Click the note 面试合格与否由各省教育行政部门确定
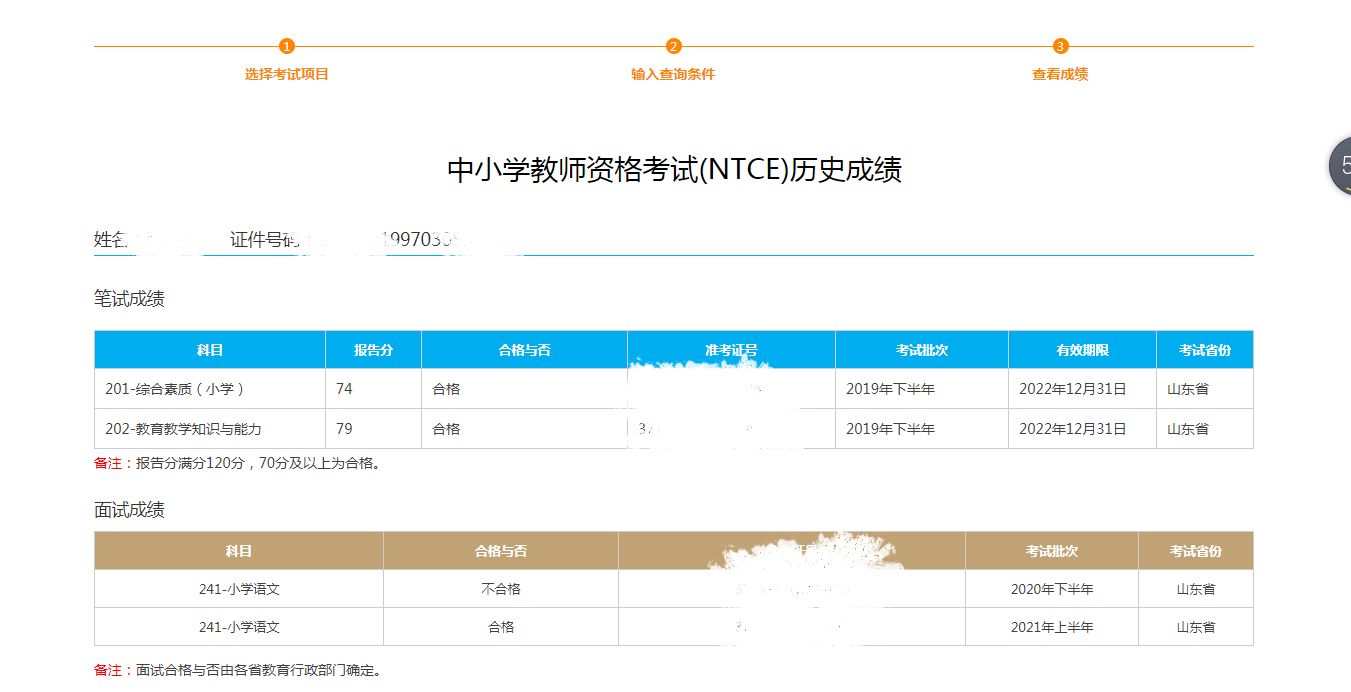This screenshot has width=1351, height=692. tap(238, 670)
